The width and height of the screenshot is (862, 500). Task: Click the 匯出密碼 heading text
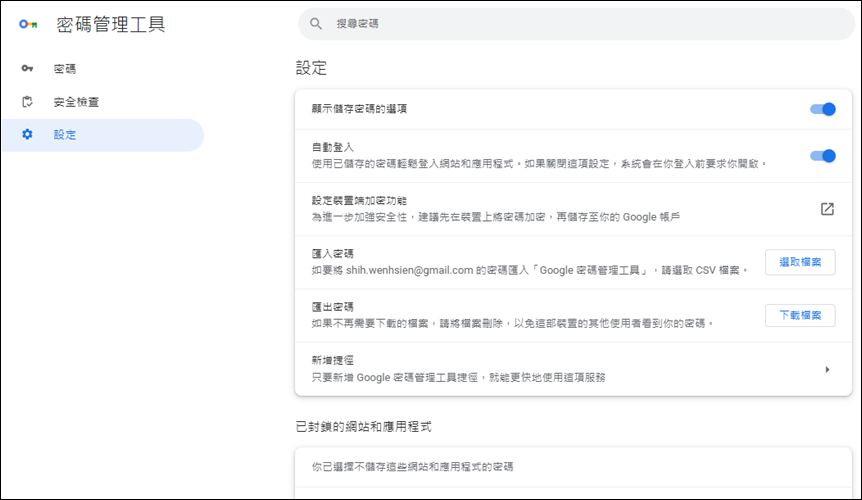tap(333, 307)
